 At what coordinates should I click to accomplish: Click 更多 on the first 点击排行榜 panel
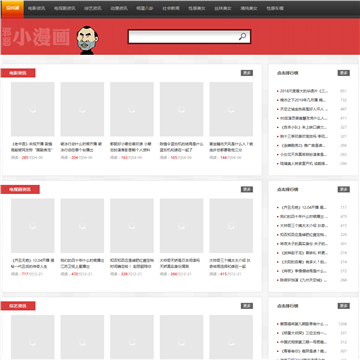[x=344, y=73]
